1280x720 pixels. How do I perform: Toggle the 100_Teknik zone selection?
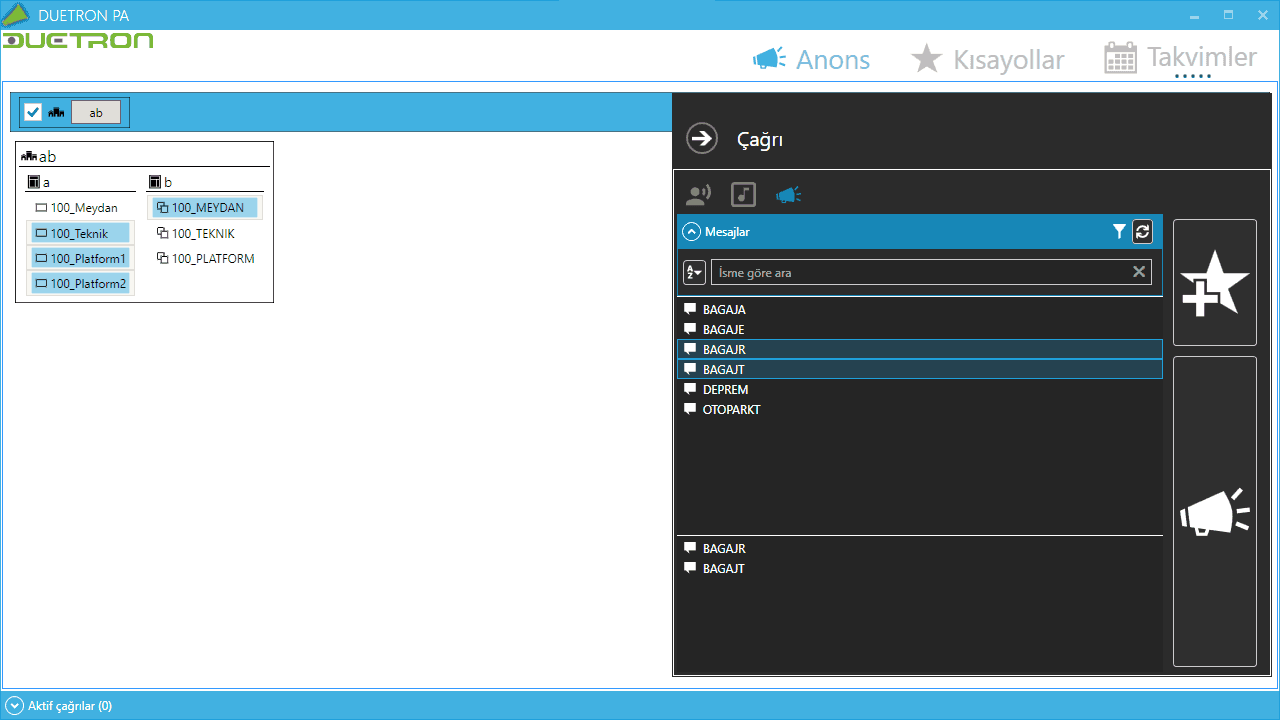(79, 233)
